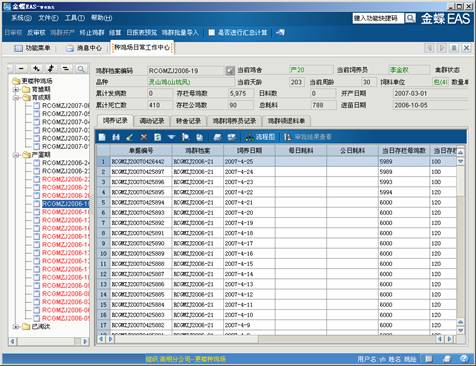Click the arrow icon right of the summary checkbox
This screenshot has width=476, height=366.
pyautogui.click(x=280, y=32)
